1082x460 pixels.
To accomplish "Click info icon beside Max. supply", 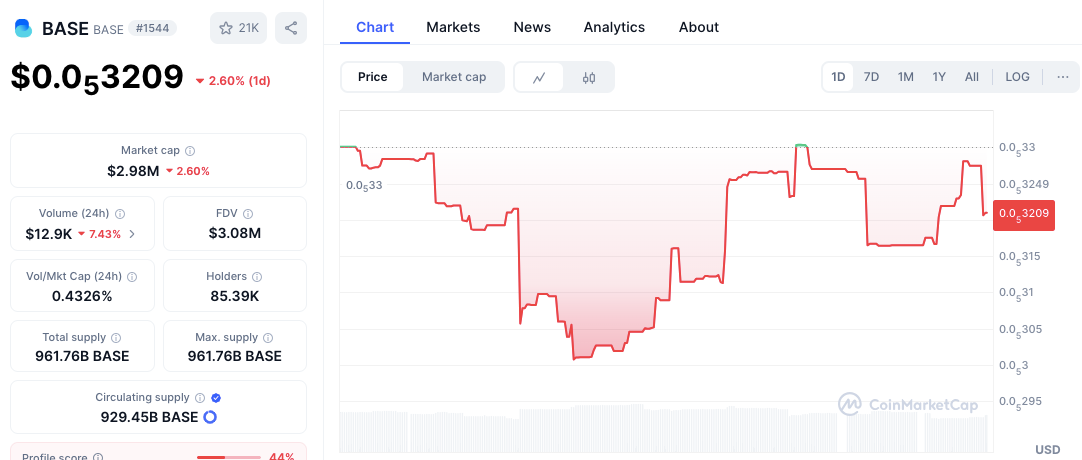I will point(268,337).
